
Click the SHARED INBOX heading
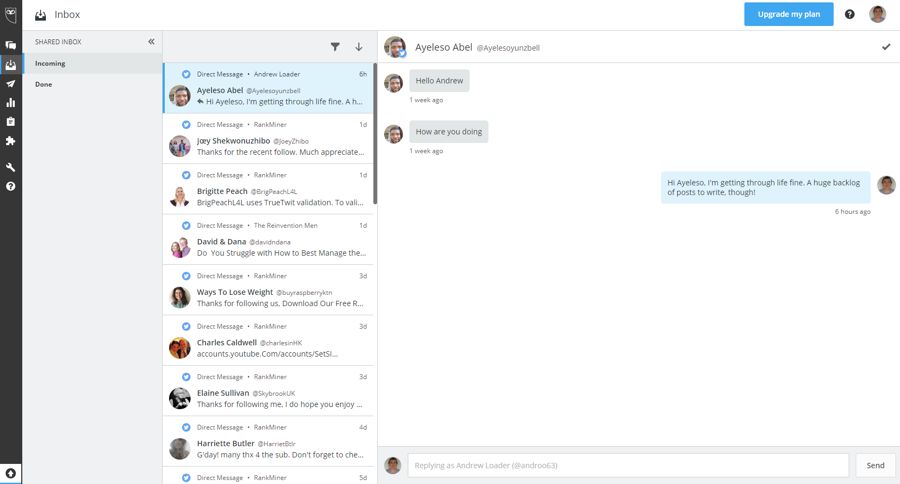58,42
